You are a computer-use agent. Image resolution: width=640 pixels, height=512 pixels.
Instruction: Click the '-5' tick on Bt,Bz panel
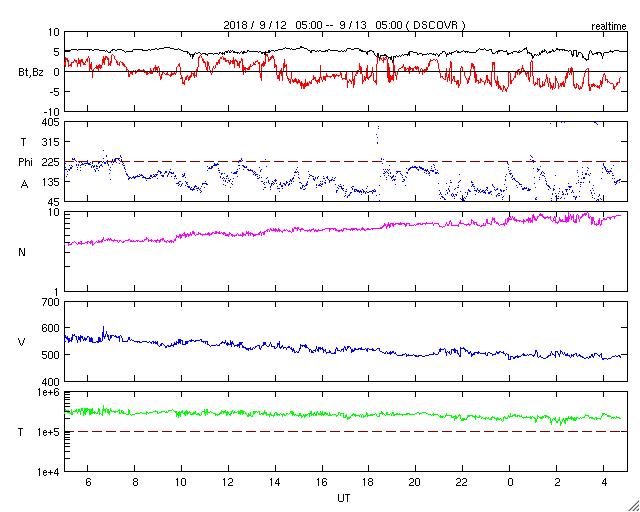coord(55,91)
